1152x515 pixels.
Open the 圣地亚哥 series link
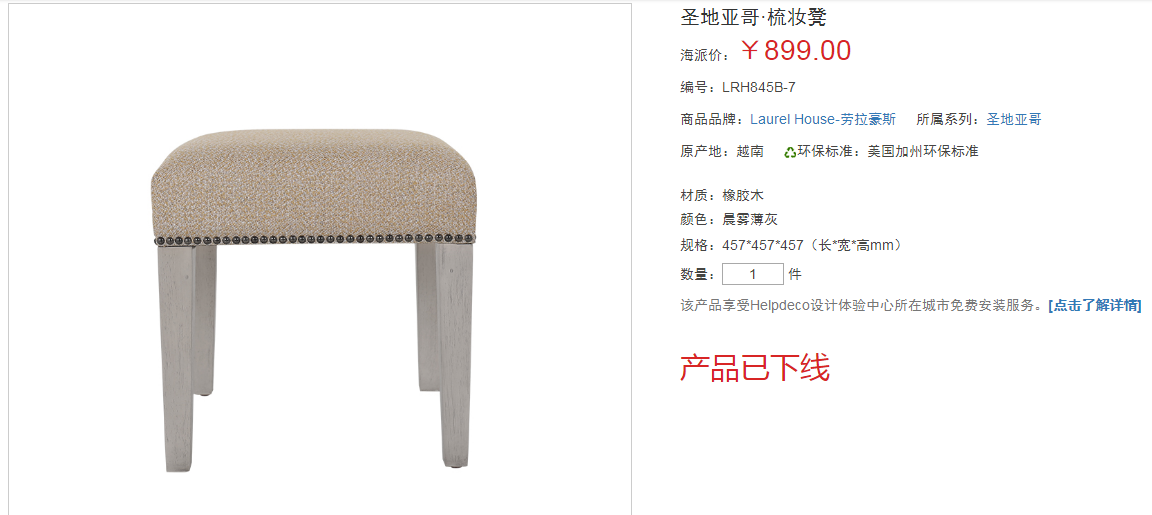tap(1014, 120)
